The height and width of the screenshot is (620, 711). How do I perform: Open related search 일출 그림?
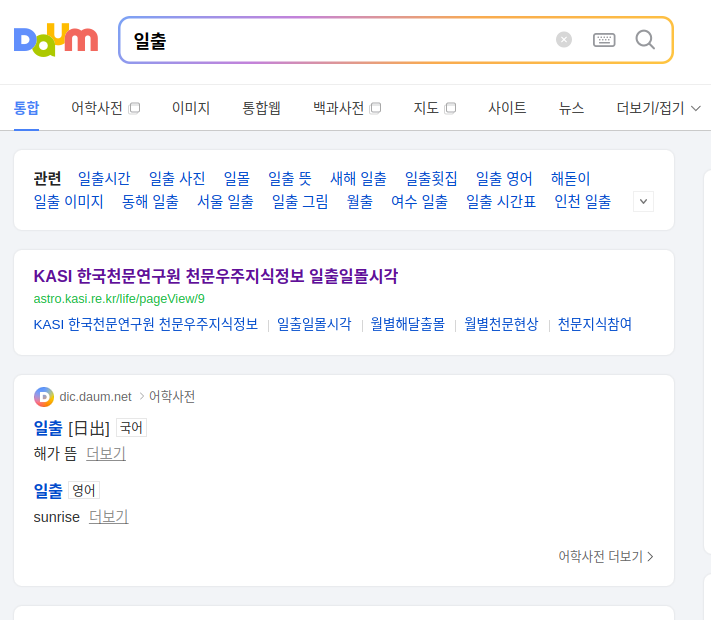(x=300, y=201)
